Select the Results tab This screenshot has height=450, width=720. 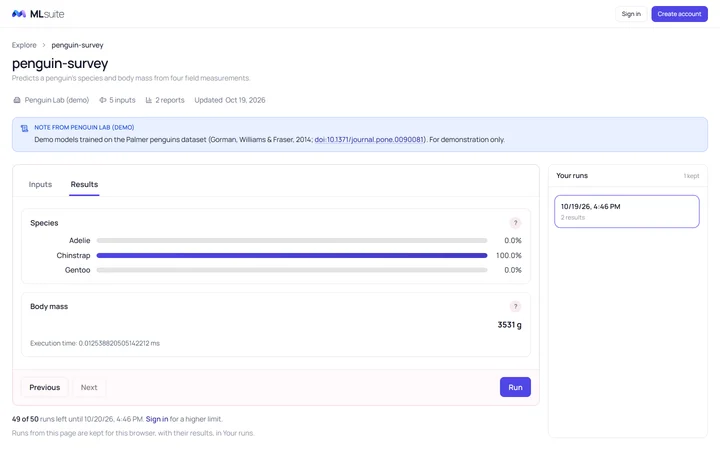(x=84, y=185)
